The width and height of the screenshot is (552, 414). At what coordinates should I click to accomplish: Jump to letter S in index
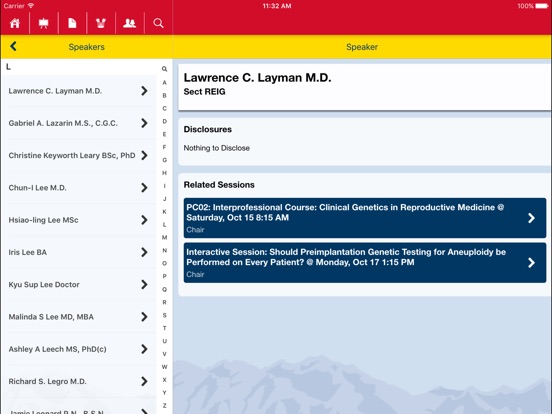click(x=164, y=315)
